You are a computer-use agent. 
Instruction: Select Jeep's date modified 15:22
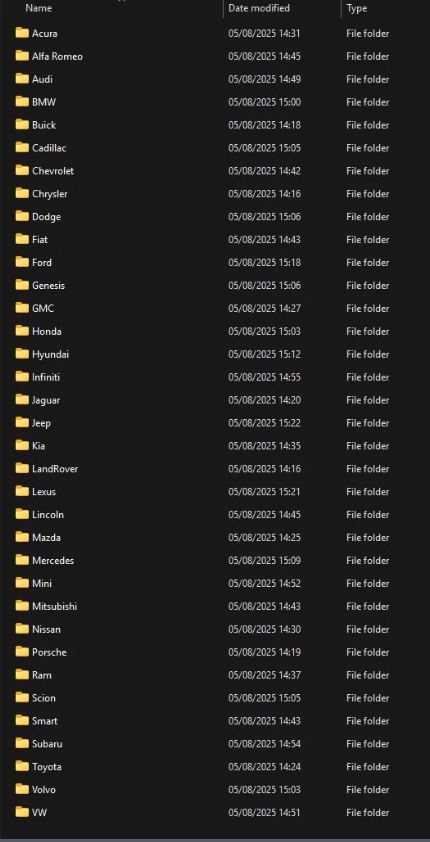coord(264,423)
